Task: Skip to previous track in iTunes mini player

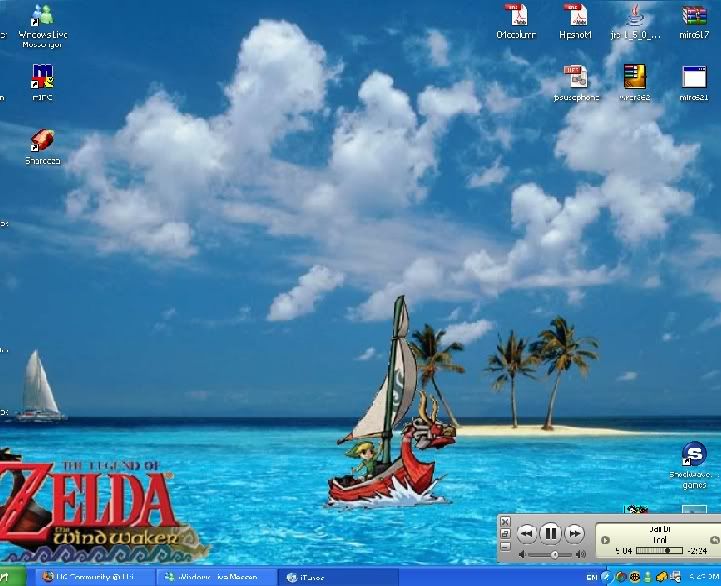Action: 526,534
